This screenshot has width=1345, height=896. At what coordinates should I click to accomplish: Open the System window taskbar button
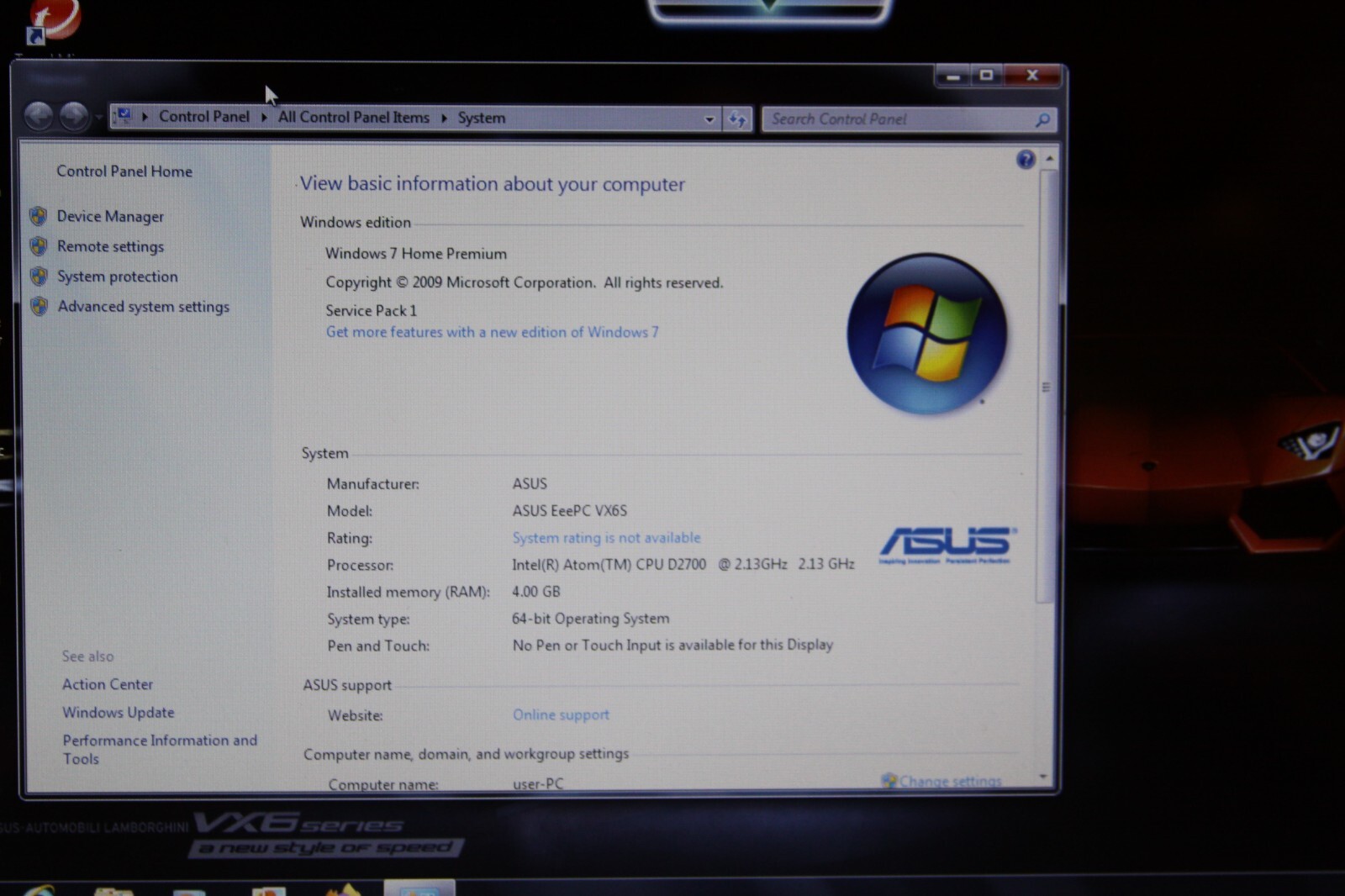pyautogui.click(x=419, y=888)
